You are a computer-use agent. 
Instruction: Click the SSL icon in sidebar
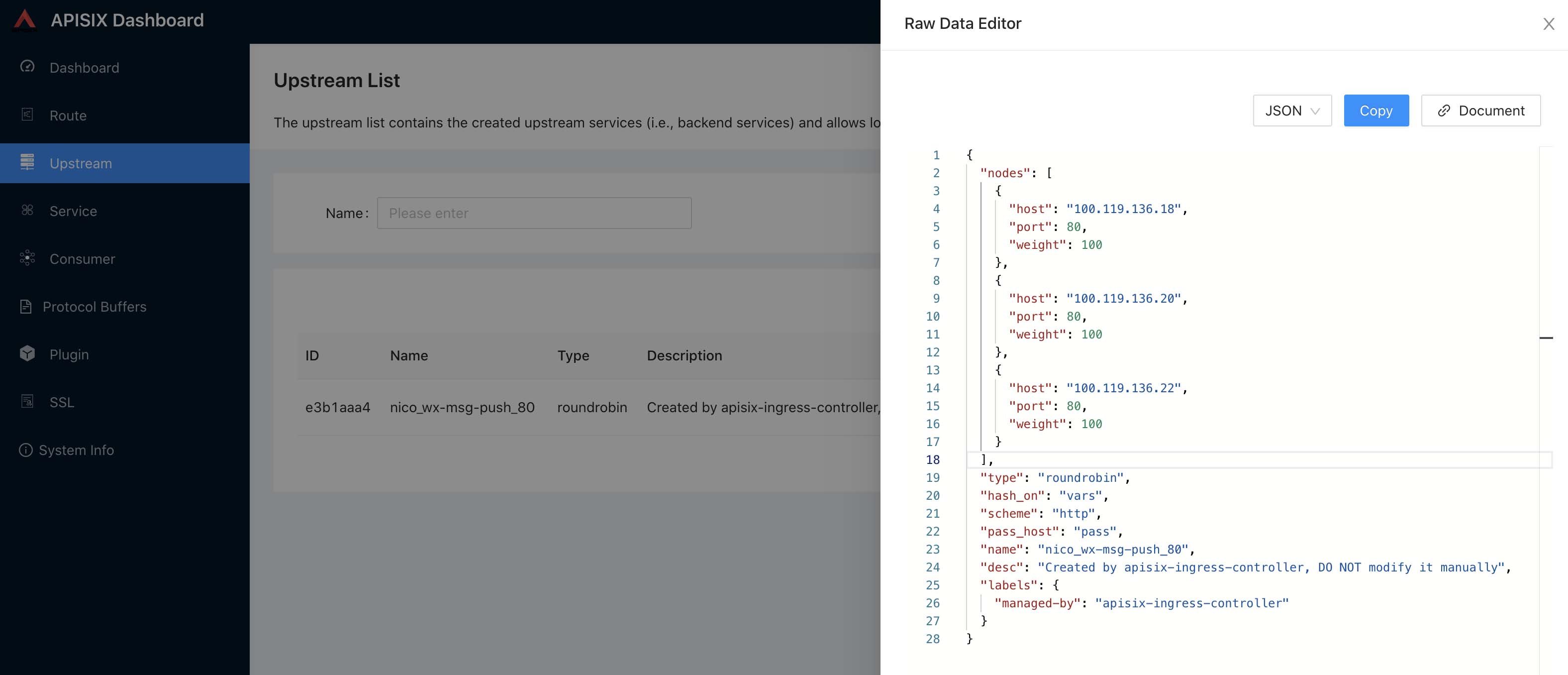click(27, 402)
